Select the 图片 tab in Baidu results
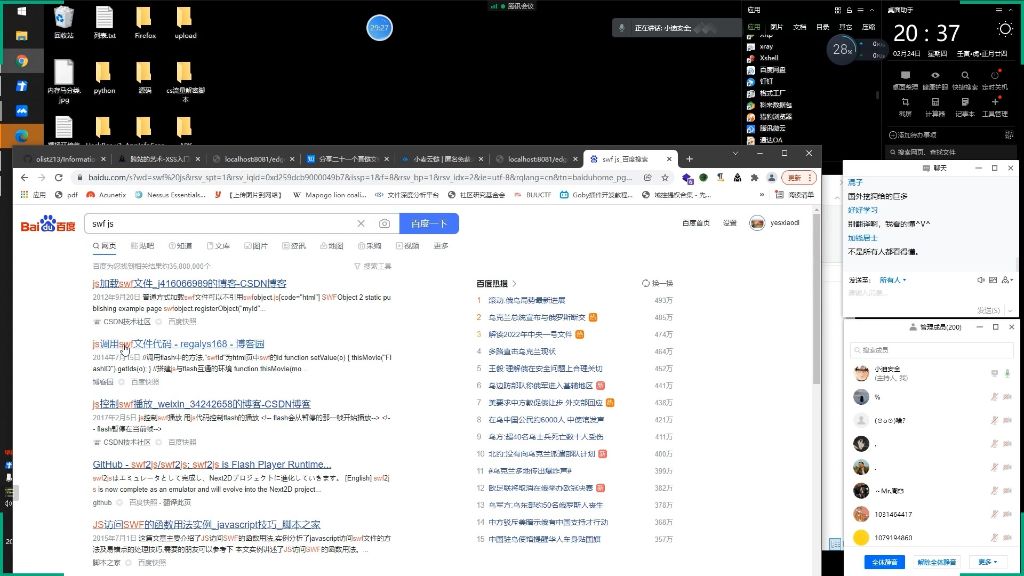Screen dimensions: 1024x576 click(256, 246)
